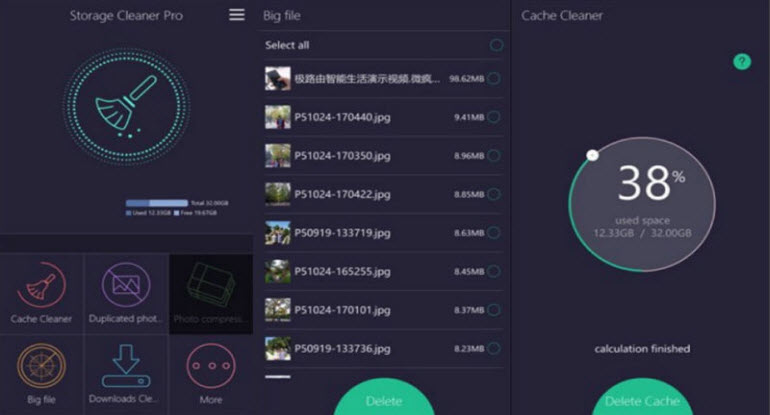
Task: Click the 9.41MB size value
Action: point(469,117)
